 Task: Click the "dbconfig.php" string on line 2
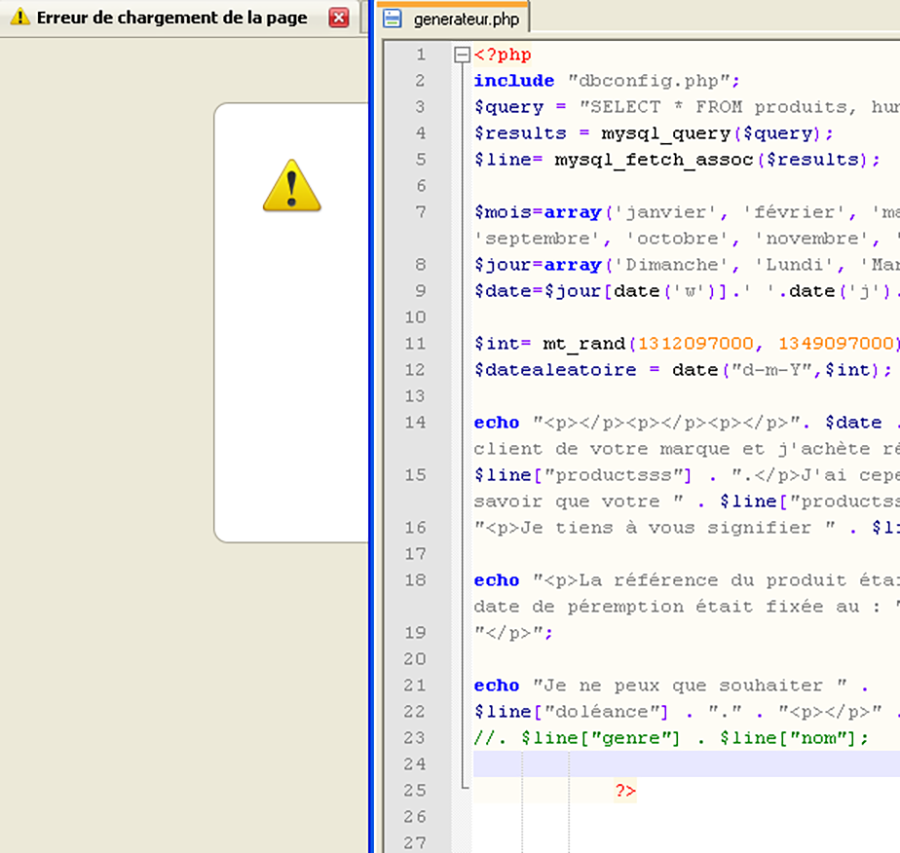(649, 81)
